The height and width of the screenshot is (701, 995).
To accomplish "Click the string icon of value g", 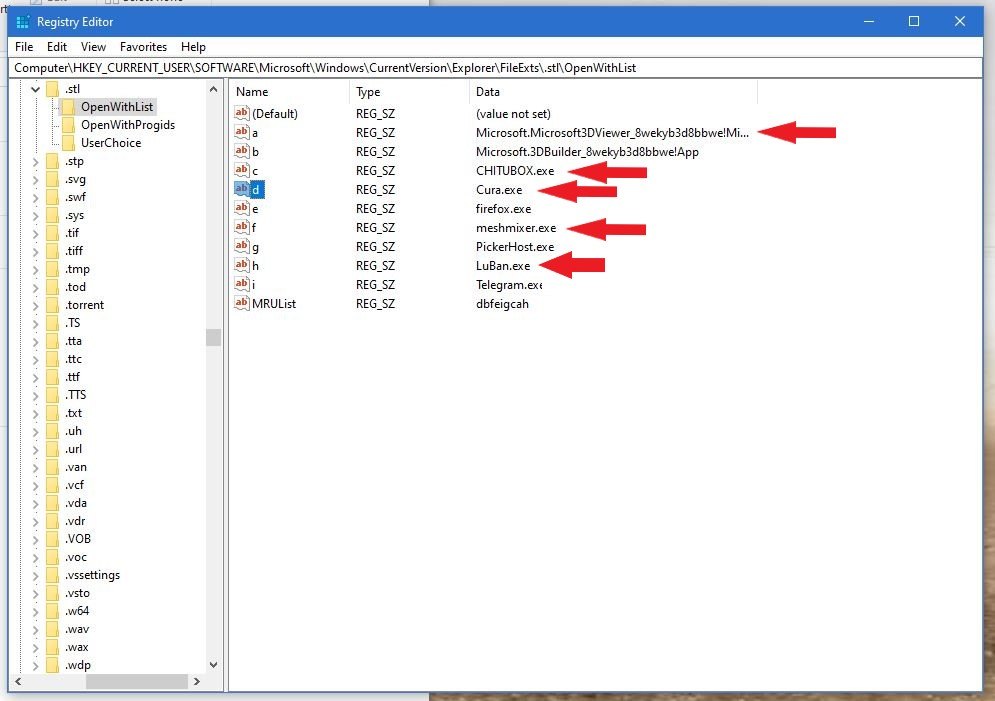I will coord(242,246).
